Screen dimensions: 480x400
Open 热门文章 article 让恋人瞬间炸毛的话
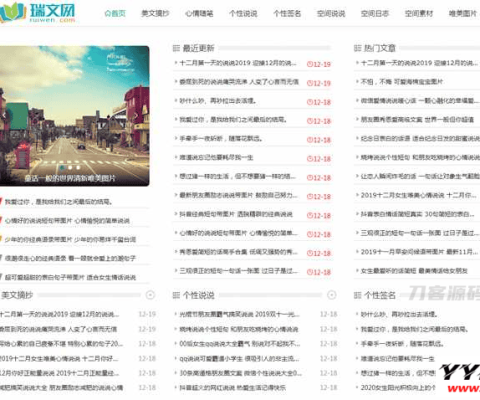420,176
